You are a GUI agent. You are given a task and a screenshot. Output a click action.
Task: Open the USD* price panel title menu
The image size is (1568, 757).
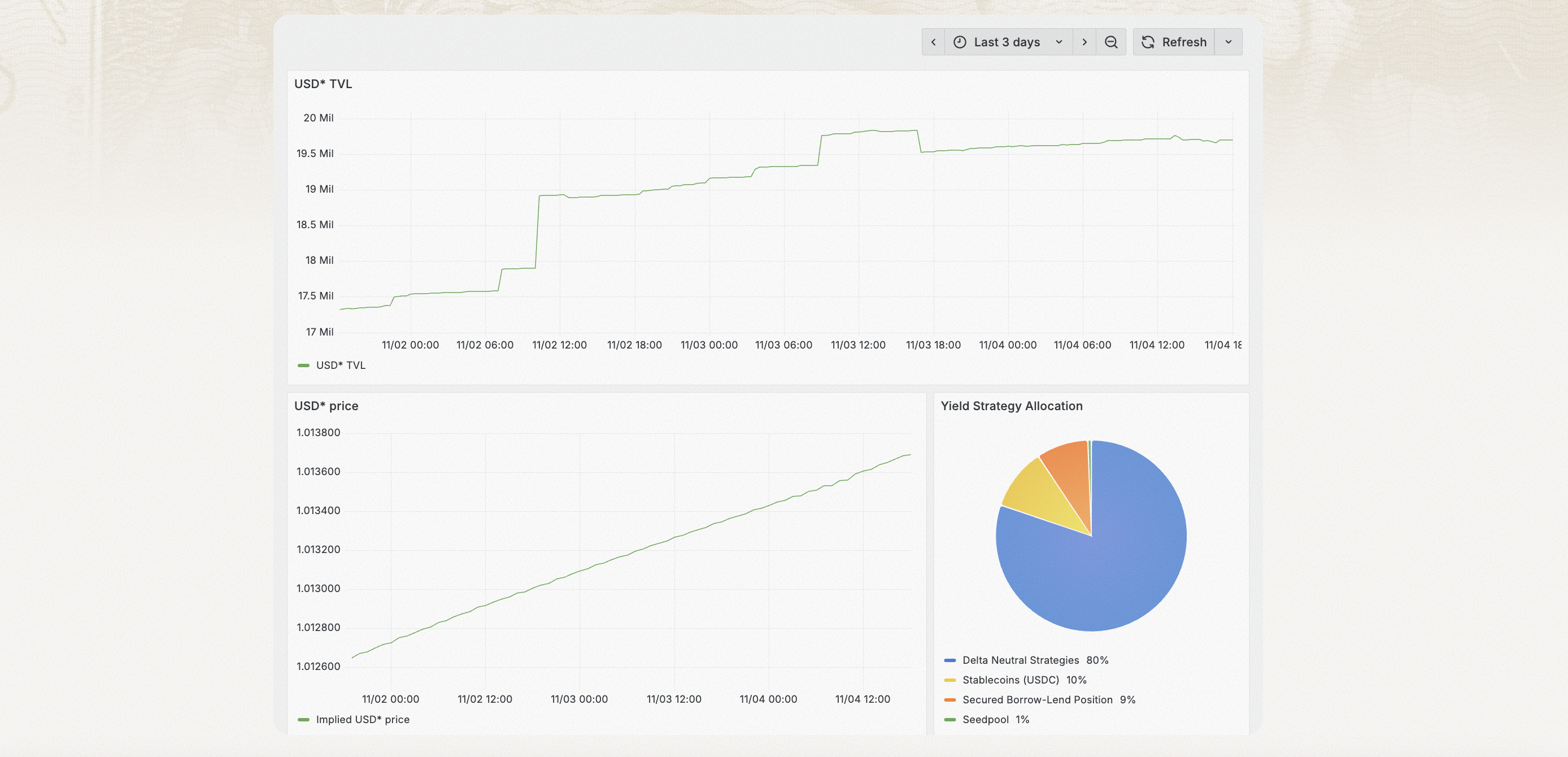326,406
